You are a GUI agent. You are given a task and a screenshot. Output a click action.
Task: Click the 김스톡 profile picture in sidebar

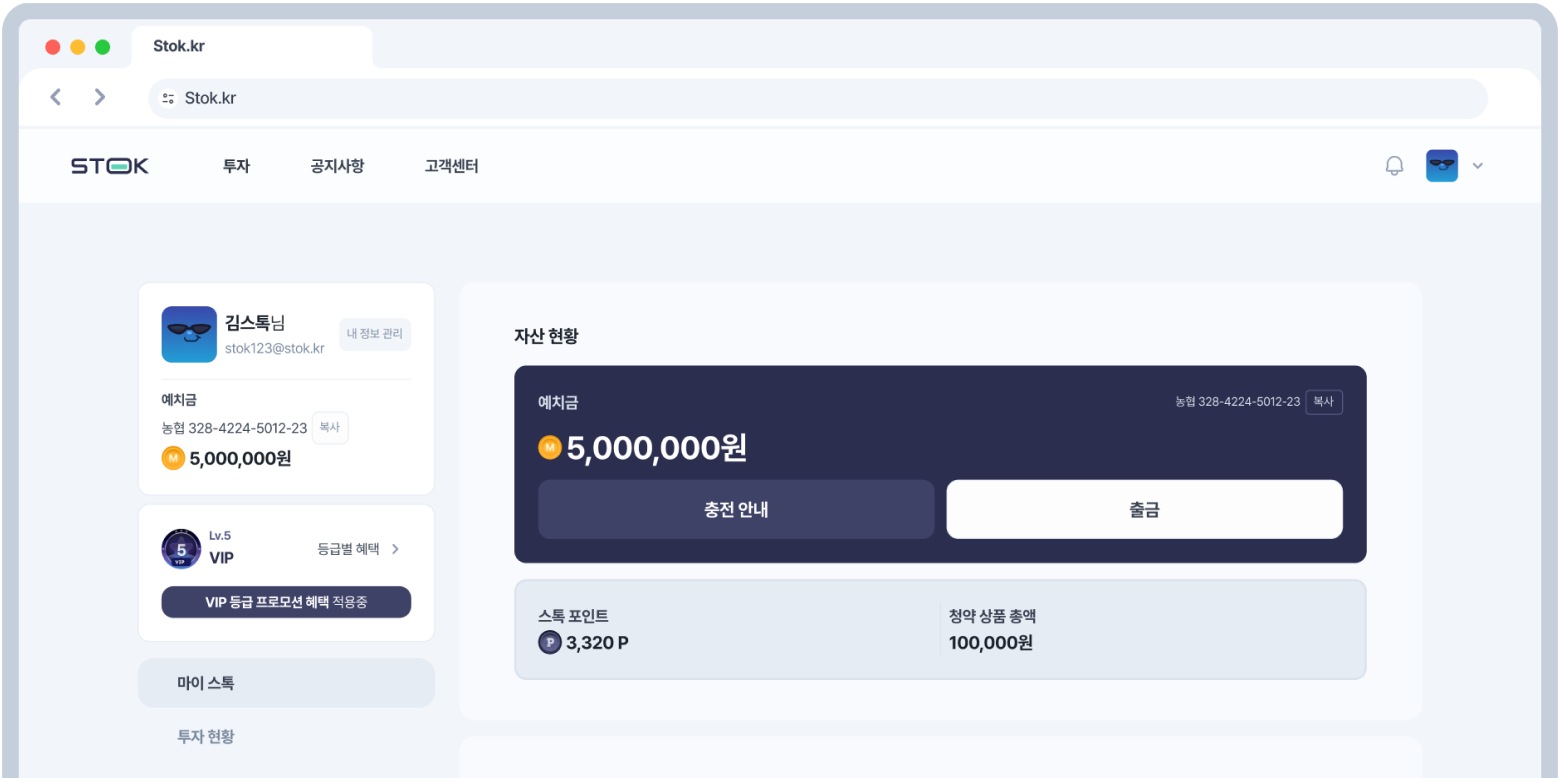coord(189,334)
